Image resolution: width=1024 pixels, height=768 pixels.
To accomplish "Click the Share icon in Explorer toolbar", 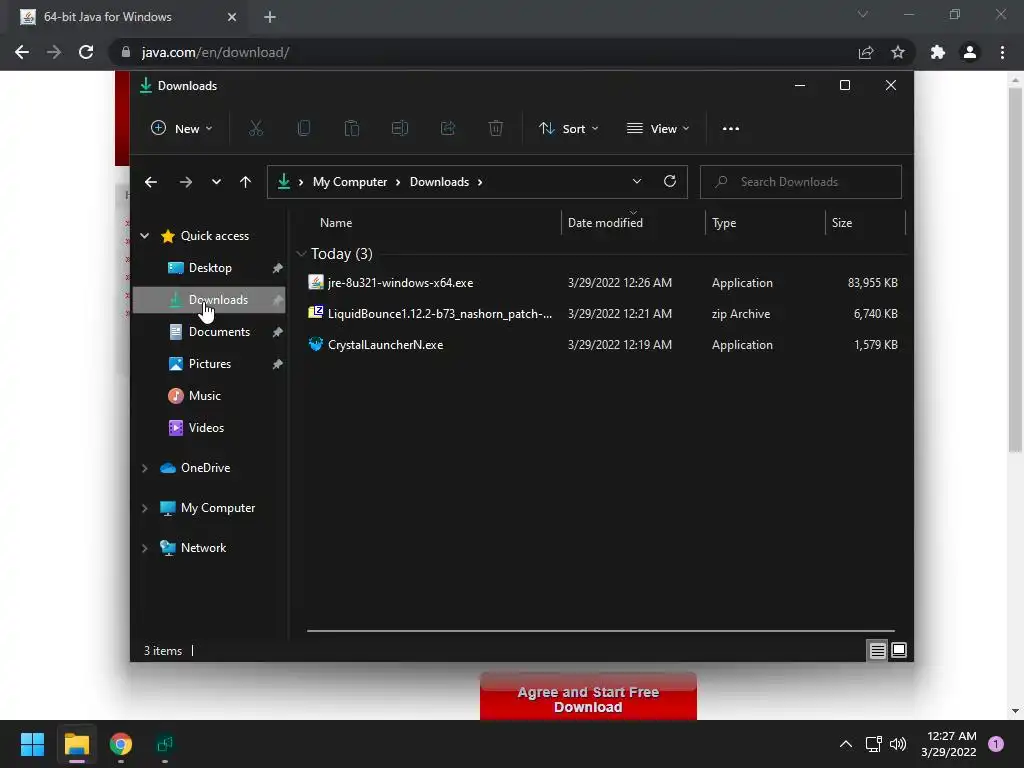I will (x=448, y=129).
